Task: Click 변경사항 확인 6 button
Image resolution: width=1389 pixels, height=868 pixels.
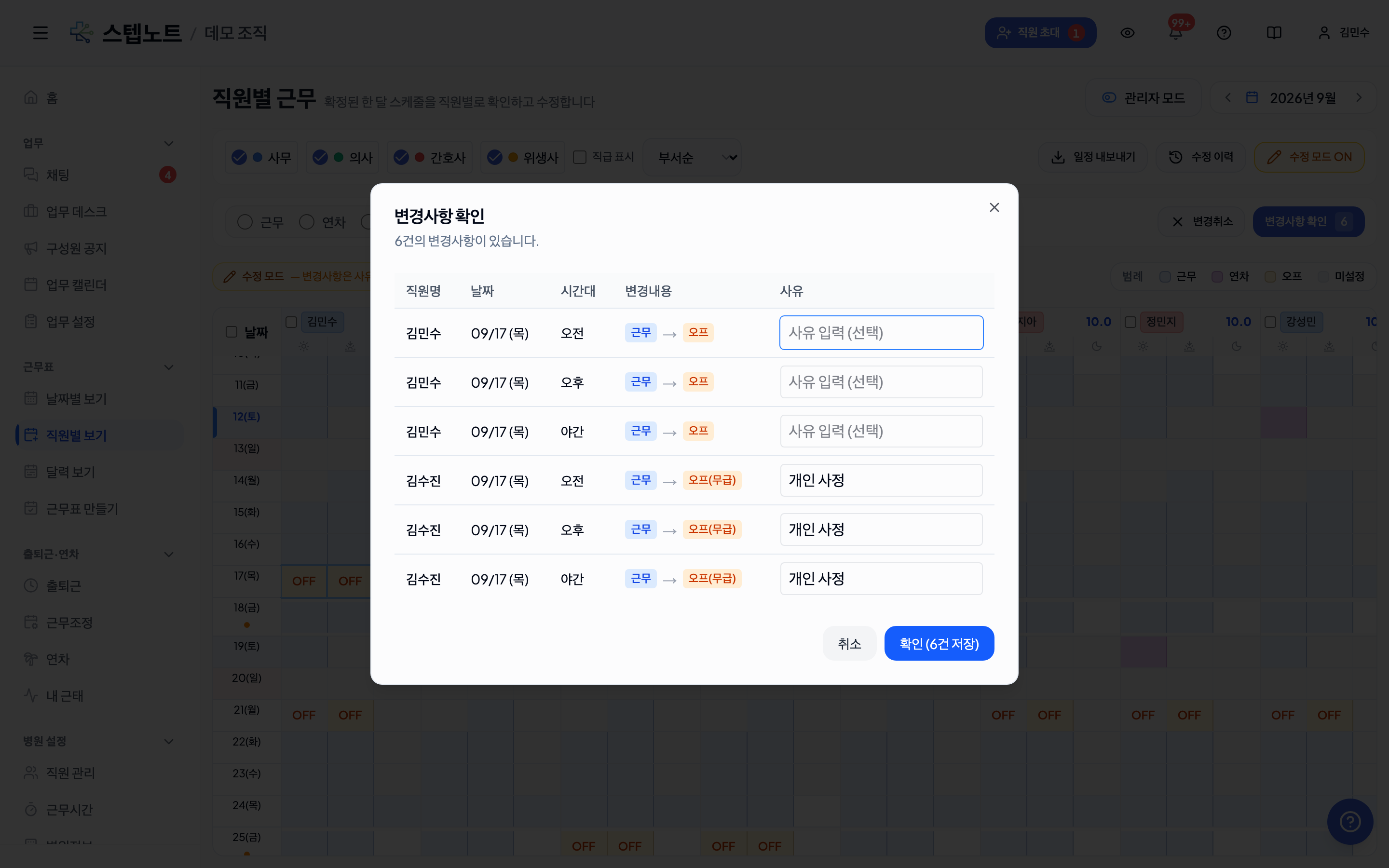Action: pyautogui.click(x=1308, y=222)
